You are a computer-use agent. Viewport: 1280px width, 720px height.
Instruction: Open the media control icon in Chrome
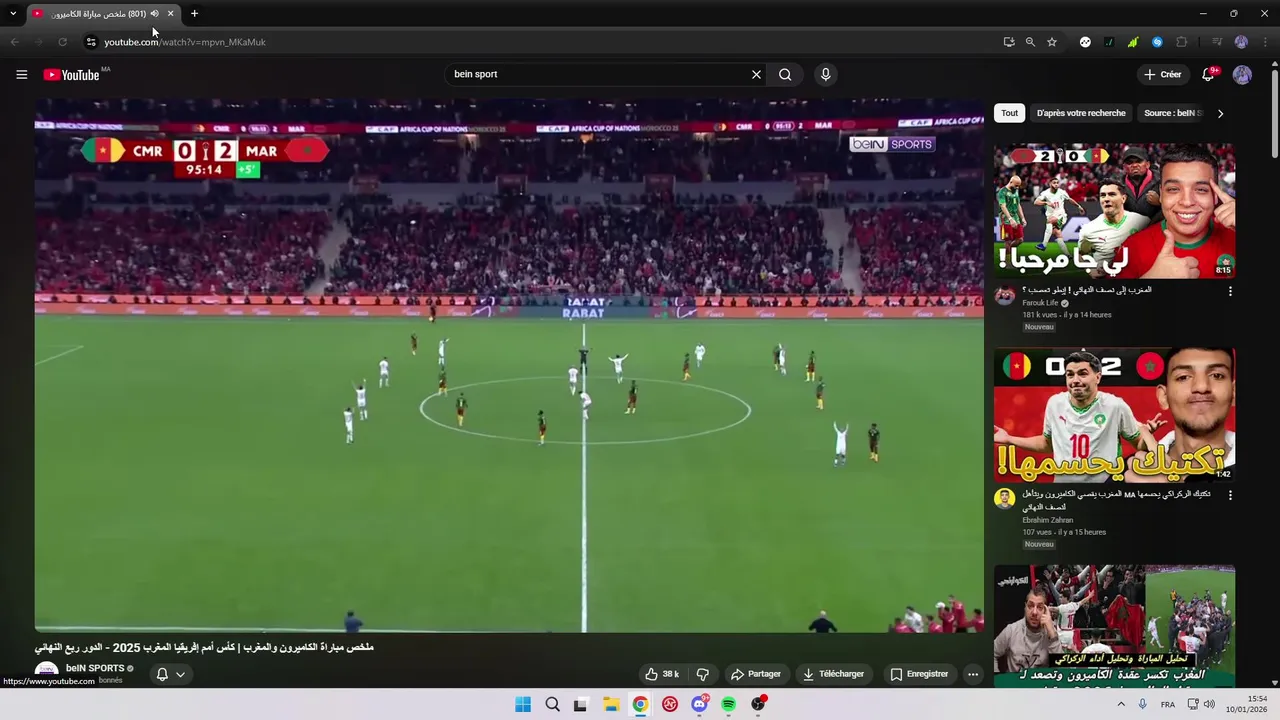tap(1217, 42)
